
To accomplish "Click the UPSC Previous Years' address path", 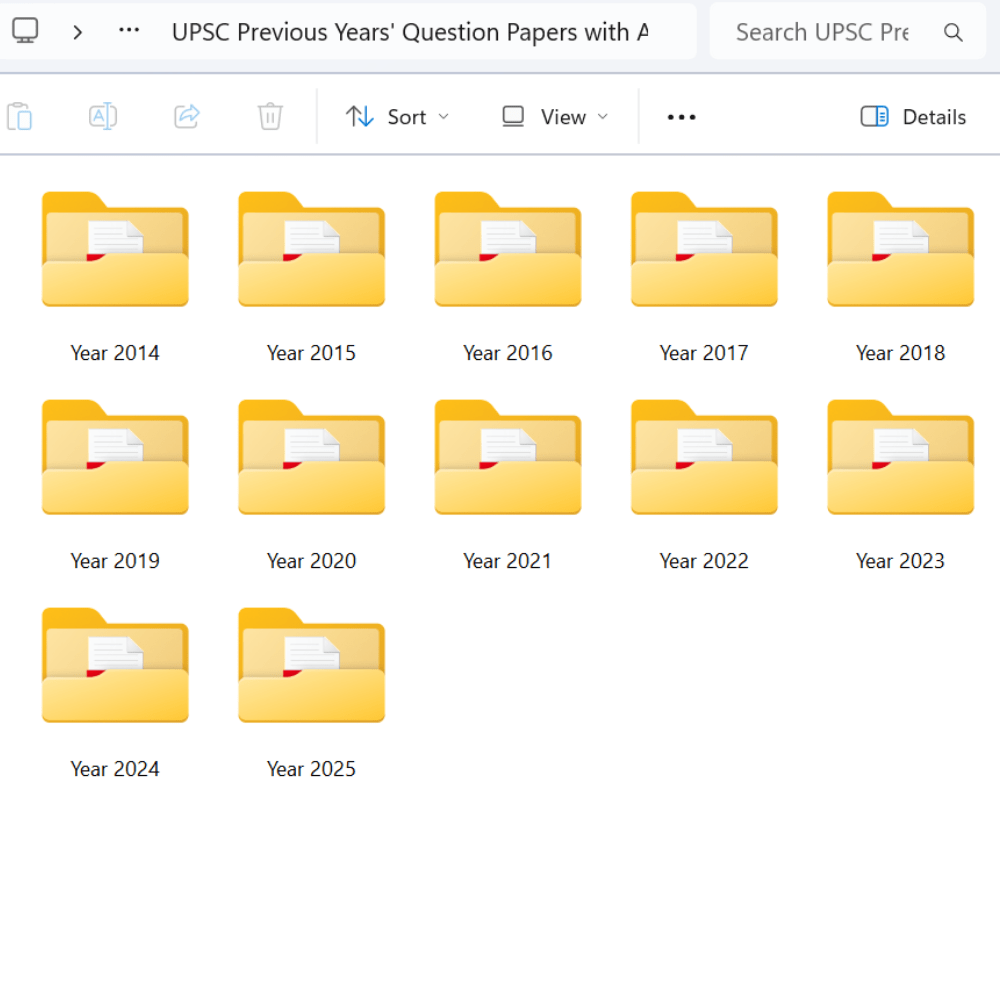I will (410, 32).
